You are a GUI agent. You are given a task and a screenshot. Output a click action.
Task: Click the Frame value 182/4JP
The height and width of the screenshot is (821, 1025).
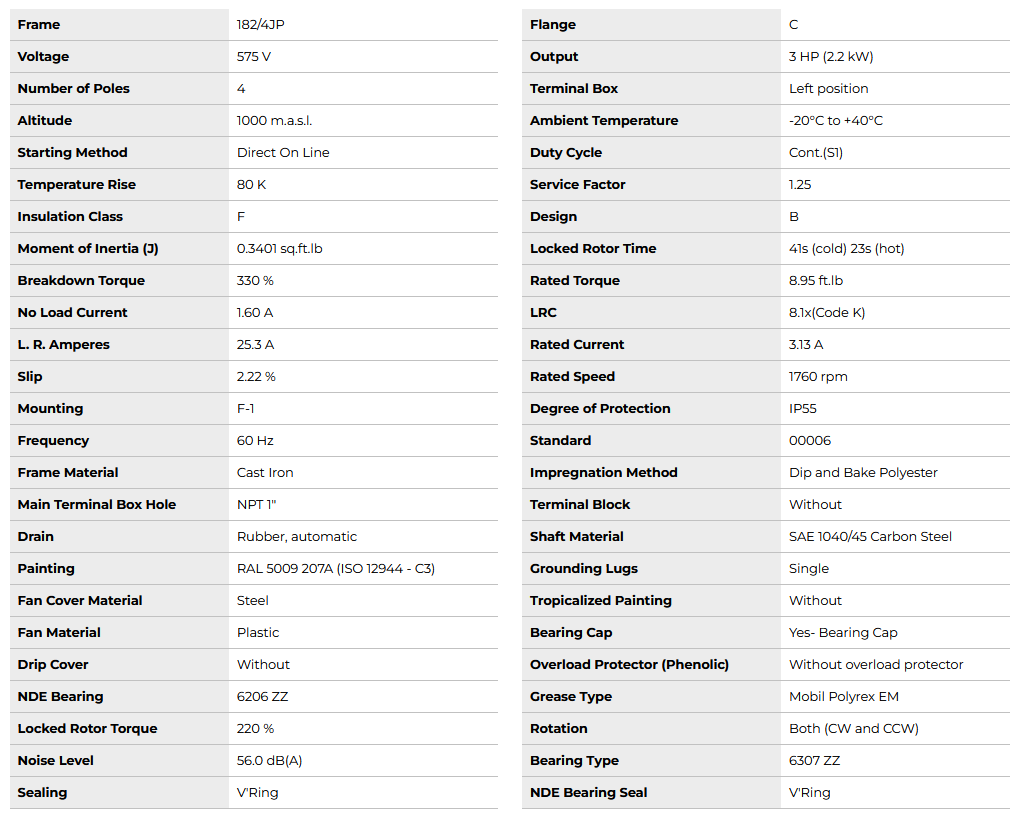point(262,24)
